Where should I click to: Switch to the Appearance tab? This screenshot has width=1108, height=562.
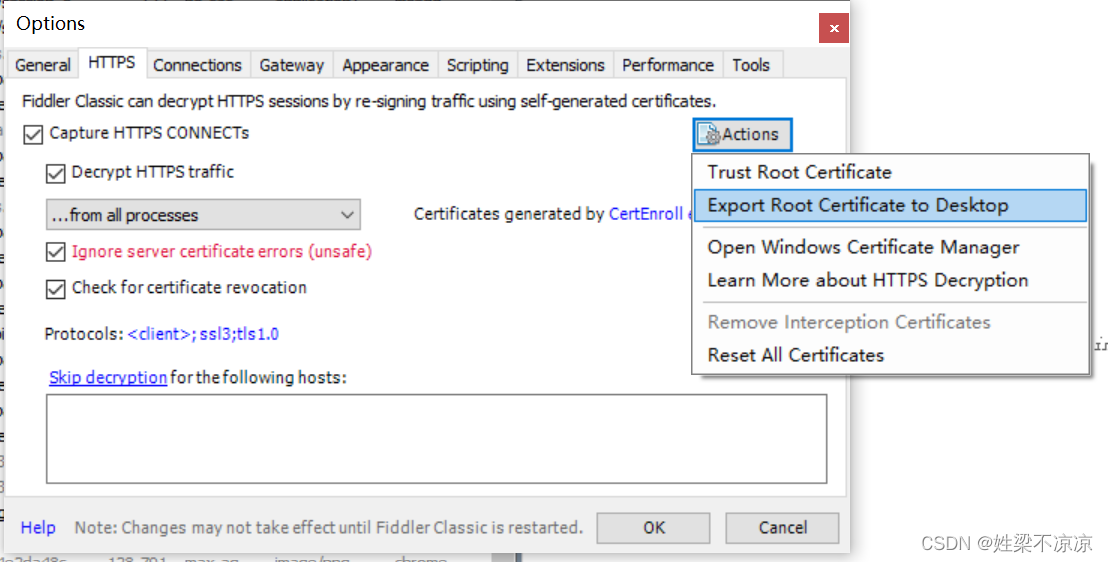pos(385,65)
